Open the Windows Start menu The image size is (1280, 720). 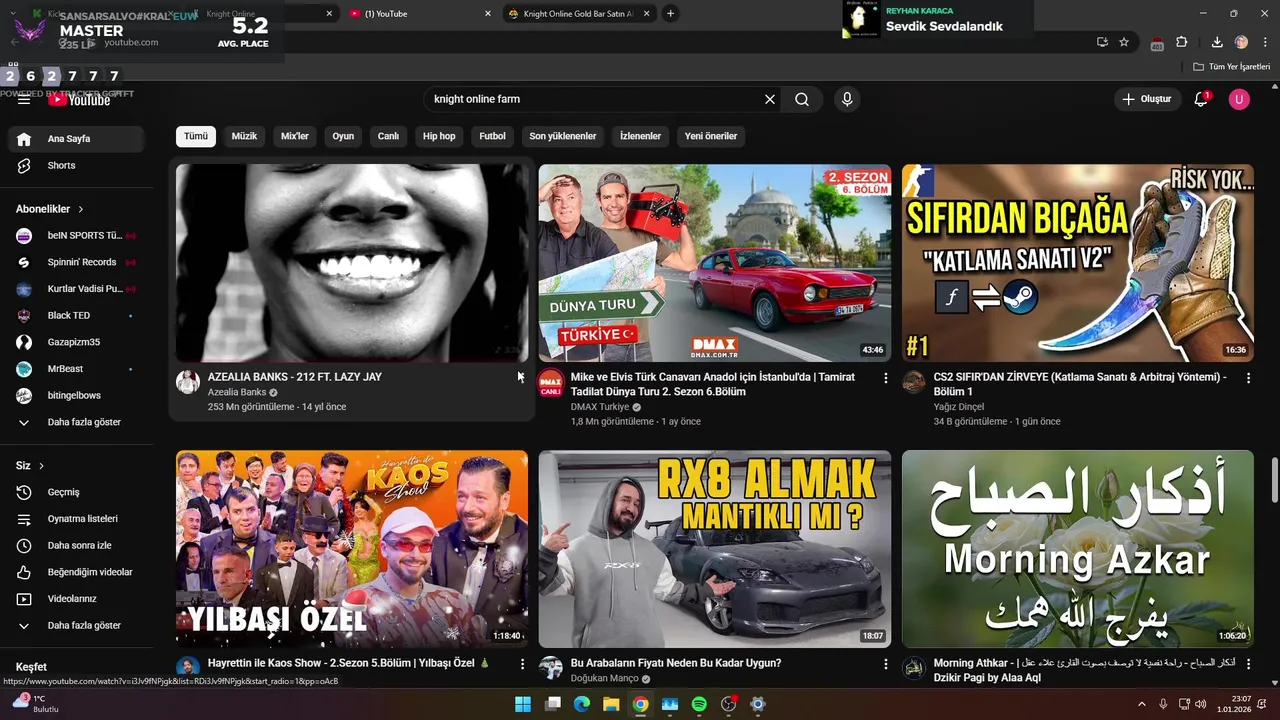coord(523,704)
